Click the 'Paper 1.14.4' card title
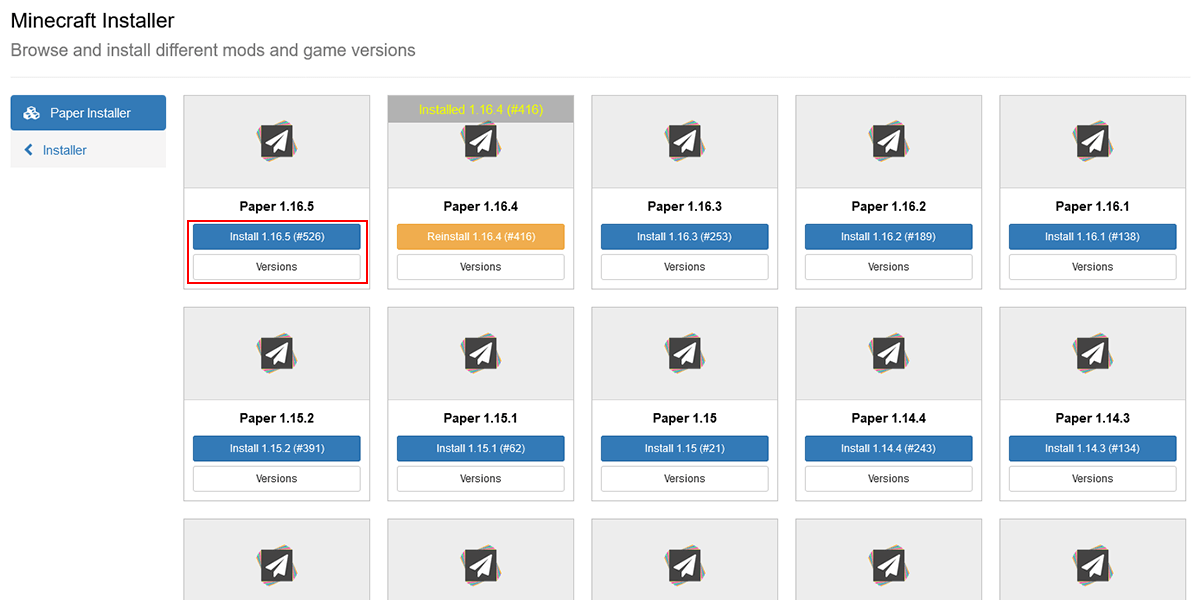This screenshot has height=600, width=1200. point(889,419)
